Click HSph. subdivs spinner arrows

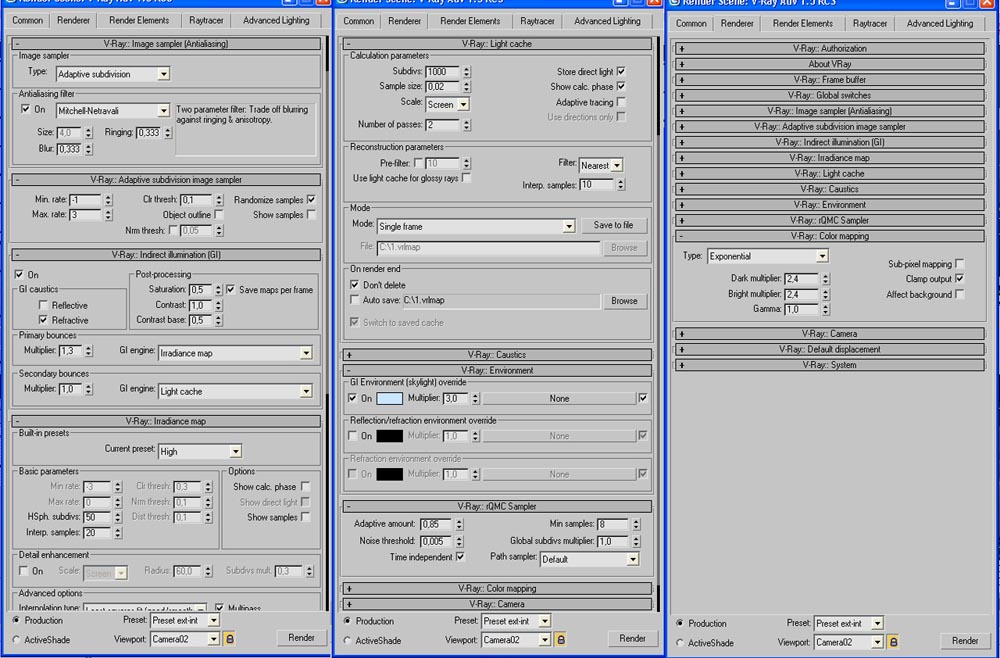pos(118,517)
